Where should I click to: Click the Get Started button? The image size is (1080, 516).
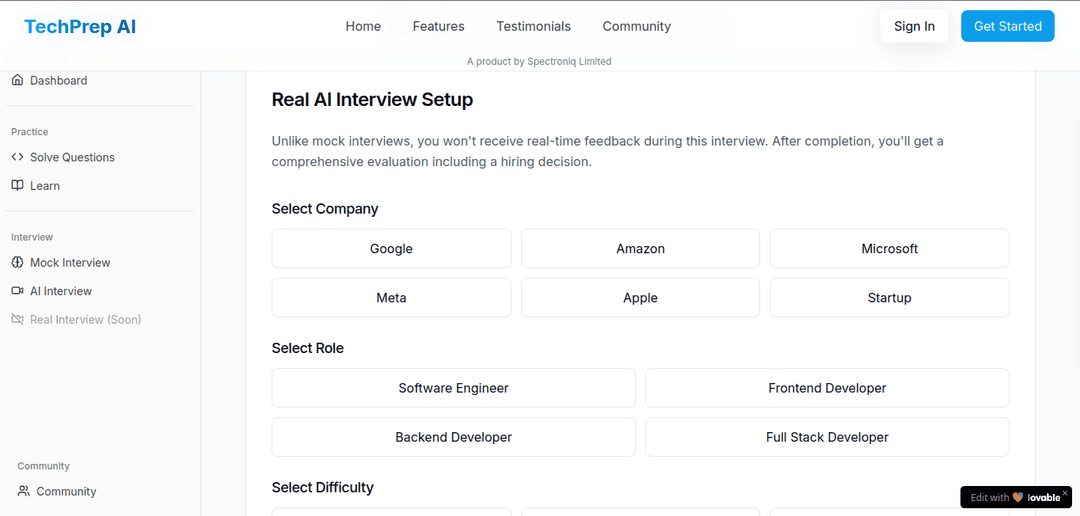[1008, 26]
